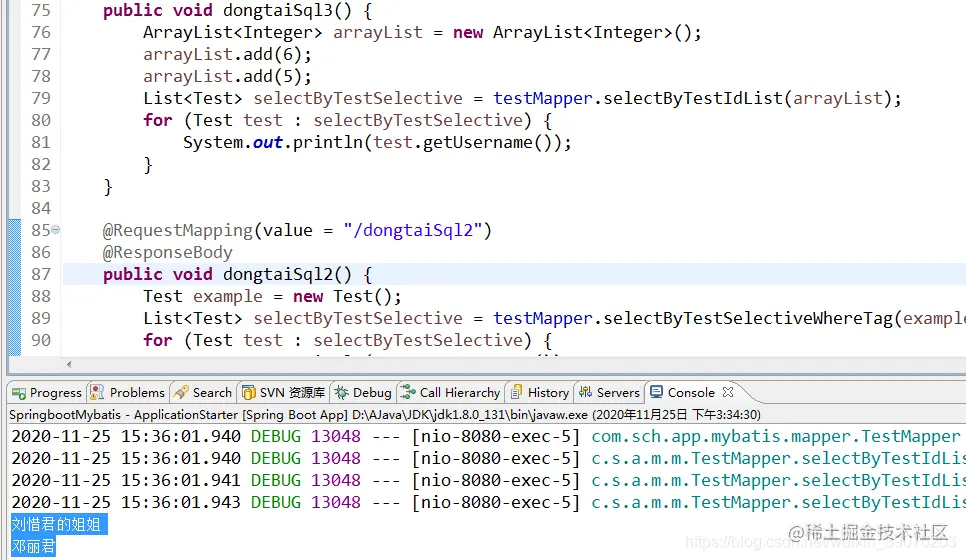The height and width of the screenshot is (560, 966).
Task: Switch to the Servers tab
Action: click(609, 392)
